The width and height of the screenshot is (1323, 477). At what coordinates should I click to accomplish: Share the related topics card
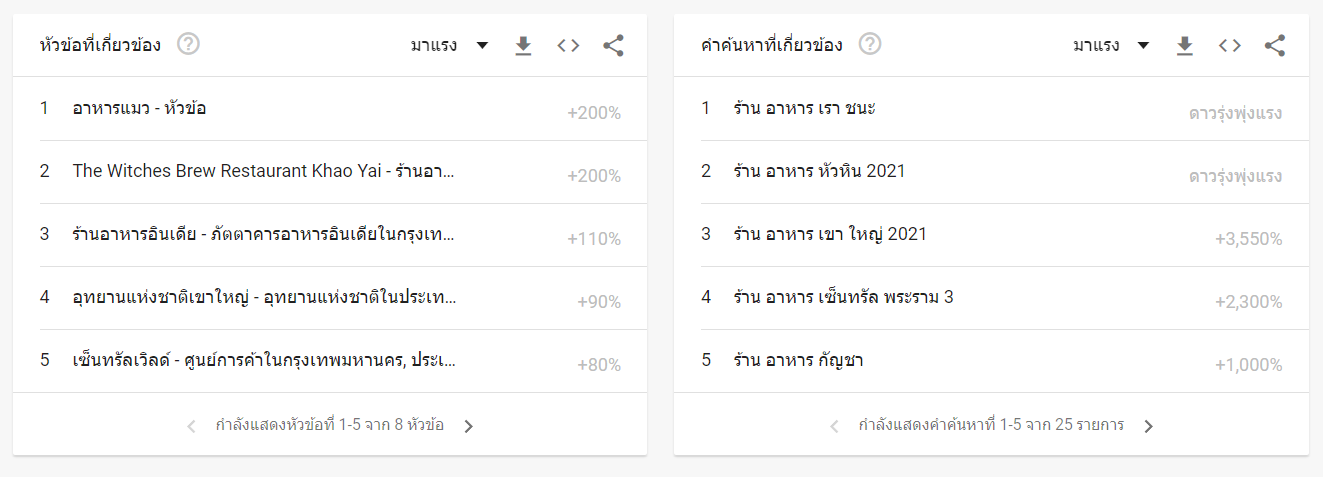pyautogui.click(x=613, y=45)
